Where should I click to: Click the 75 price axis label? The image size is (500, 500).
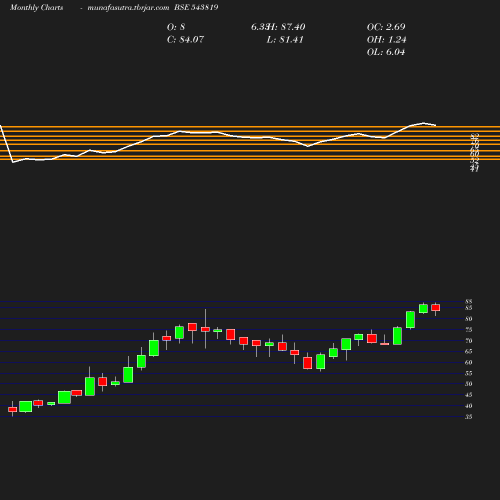click(469, 330)
